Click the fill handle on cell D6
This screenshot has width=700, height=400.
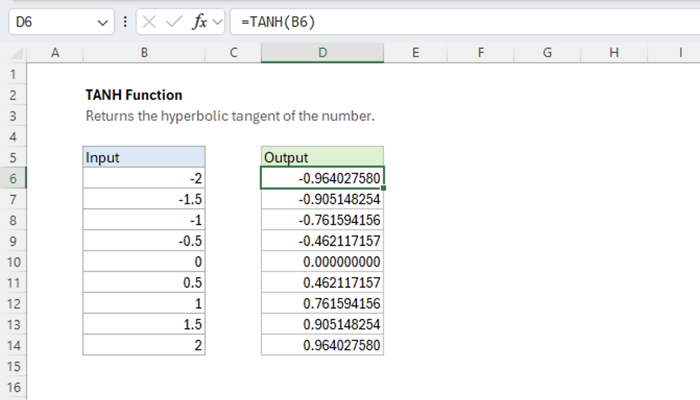coord(383,188)
